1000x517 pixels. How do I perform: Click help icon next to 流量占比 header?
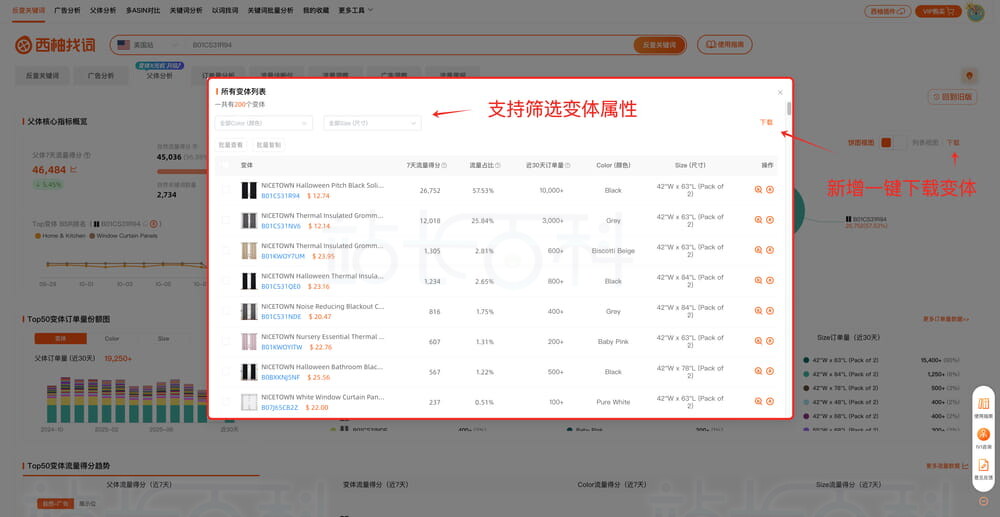(497, 165)
